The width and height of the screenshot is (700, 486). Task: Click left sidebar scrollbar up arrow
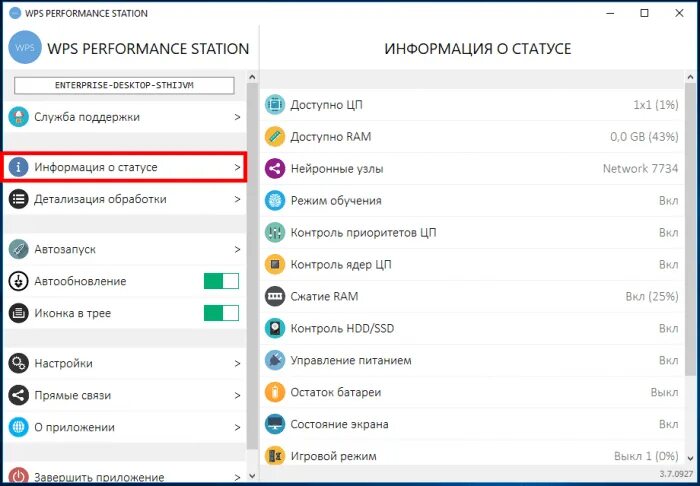252,77
